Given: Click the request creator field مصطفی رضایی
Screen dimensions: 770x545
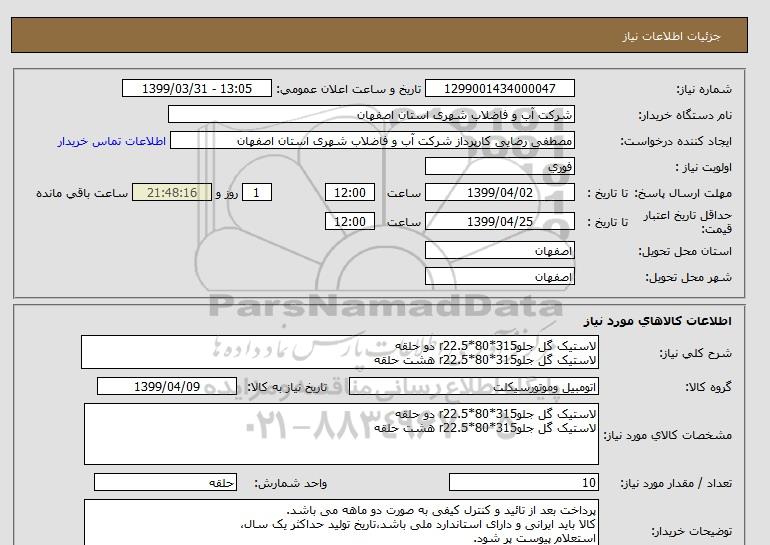Looking at the screenshot, I should click(x=372, y=140).
